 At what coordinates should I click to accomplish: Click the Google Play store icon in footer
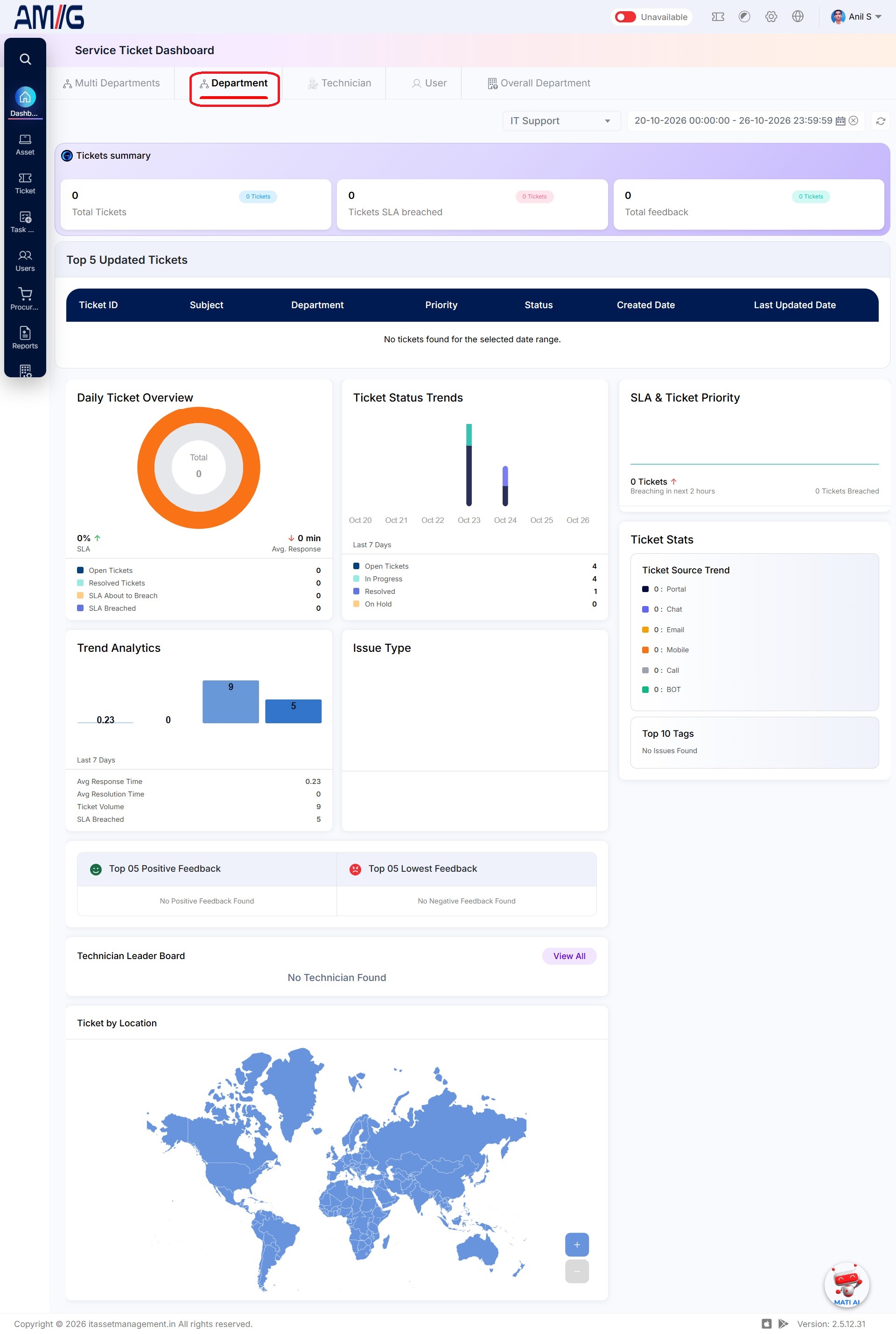(x=783, y=1324)
